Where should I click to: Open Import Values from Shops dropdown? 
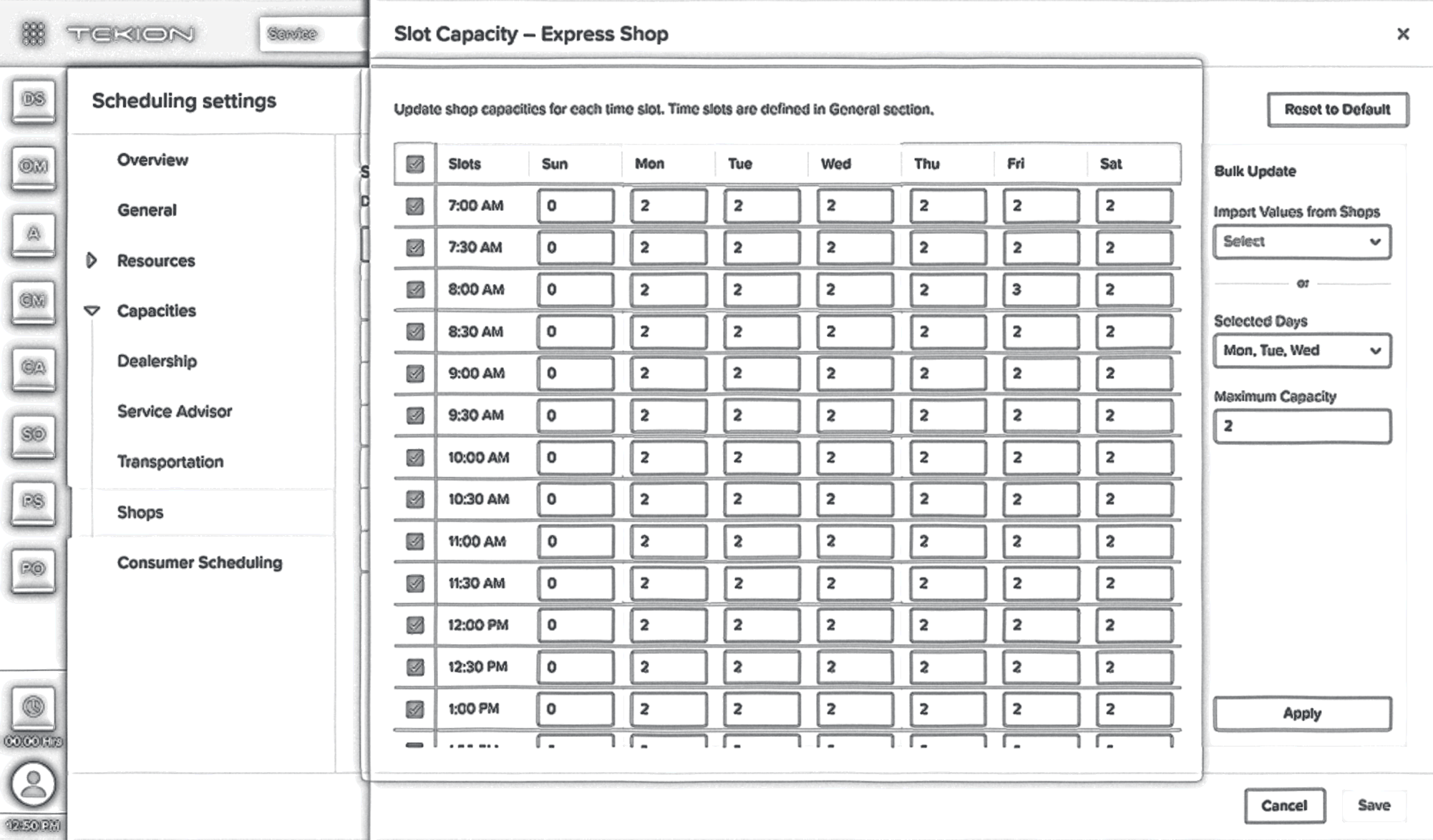pos(1302,242)
